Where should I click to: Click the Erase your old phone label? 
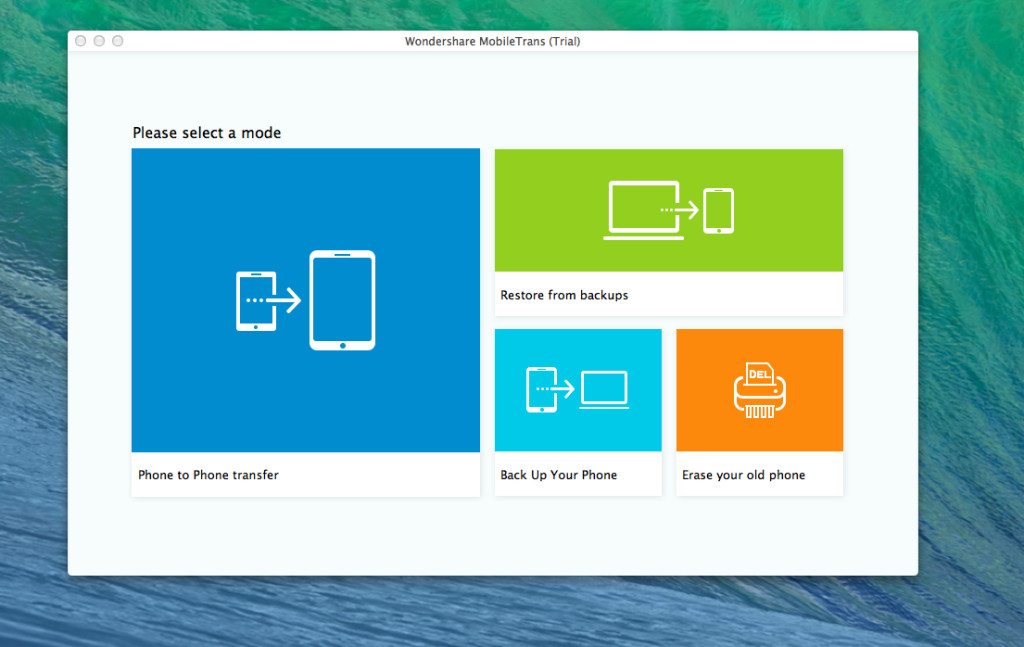743,475
